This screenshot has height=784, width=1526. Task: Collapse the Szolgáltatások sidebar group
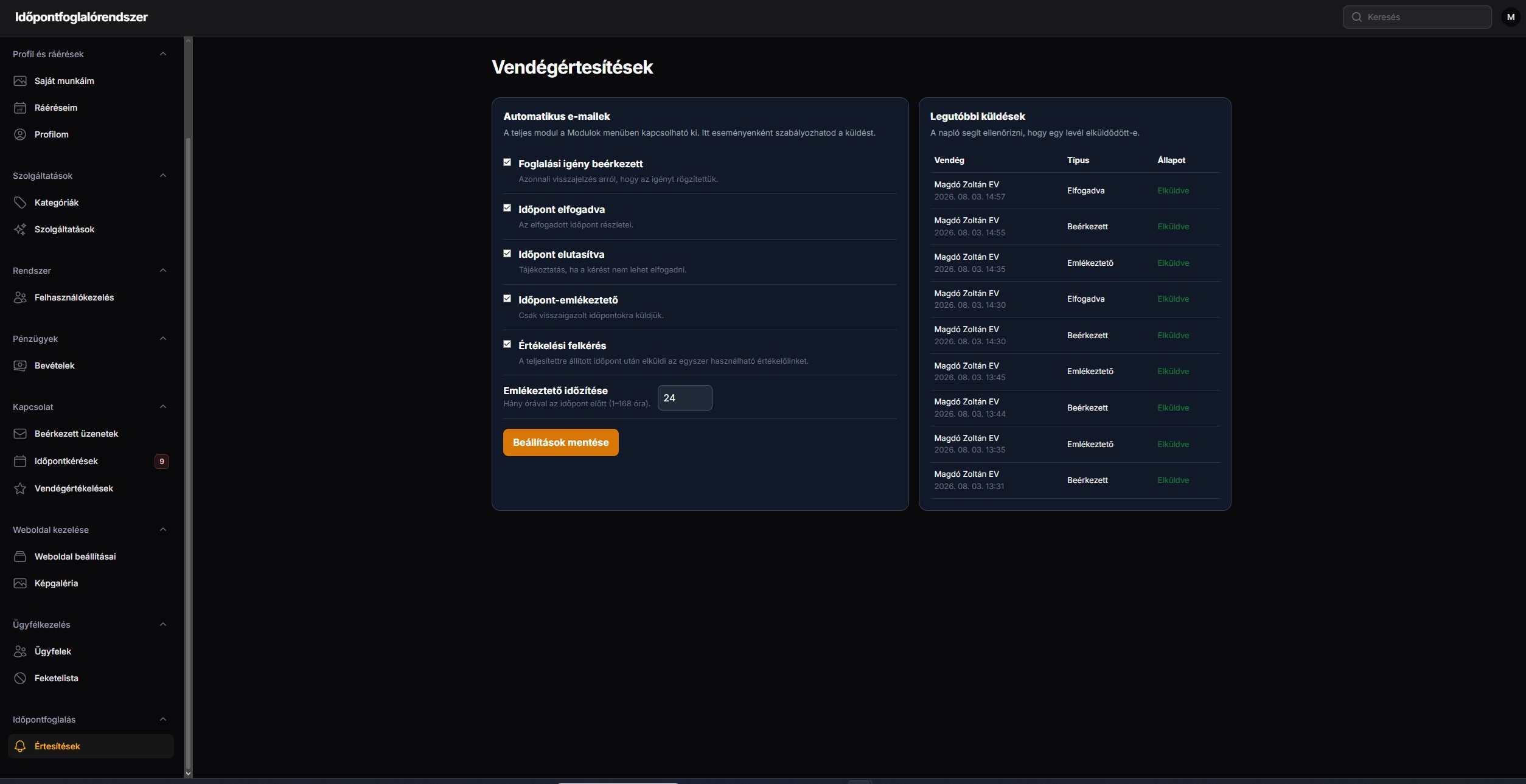[162, 176]
